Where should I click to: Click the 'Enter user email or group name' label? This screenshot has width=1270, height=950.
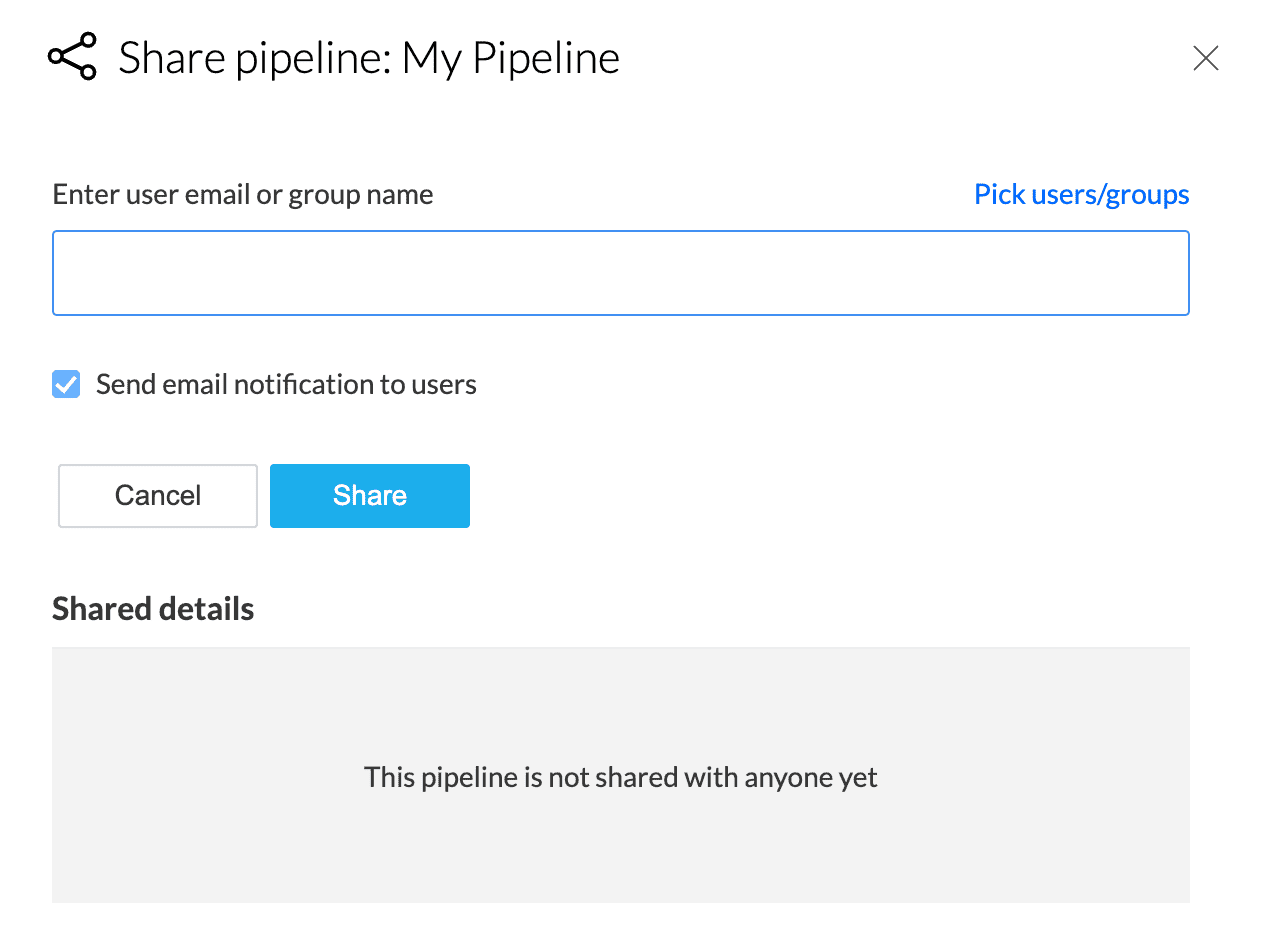pyautogui.click(x=243, y=194)
